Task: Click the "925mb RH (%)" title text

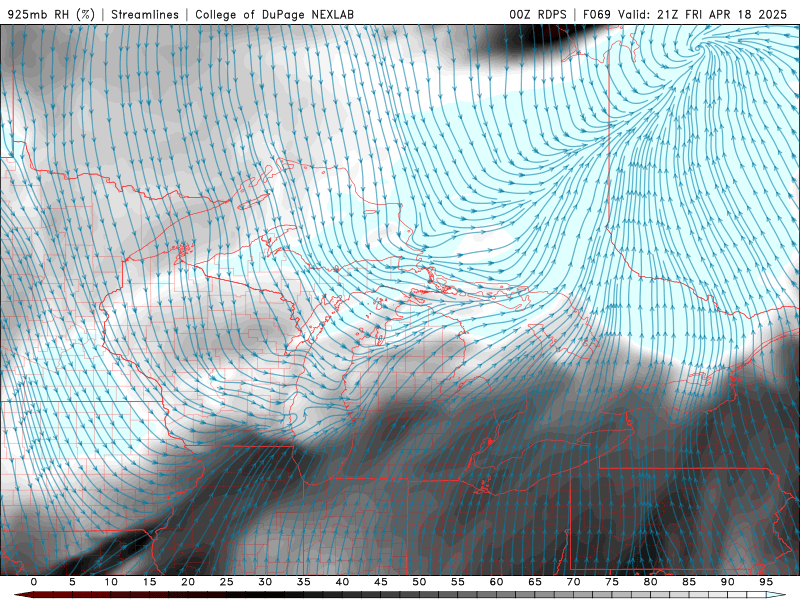Action: 51,14
